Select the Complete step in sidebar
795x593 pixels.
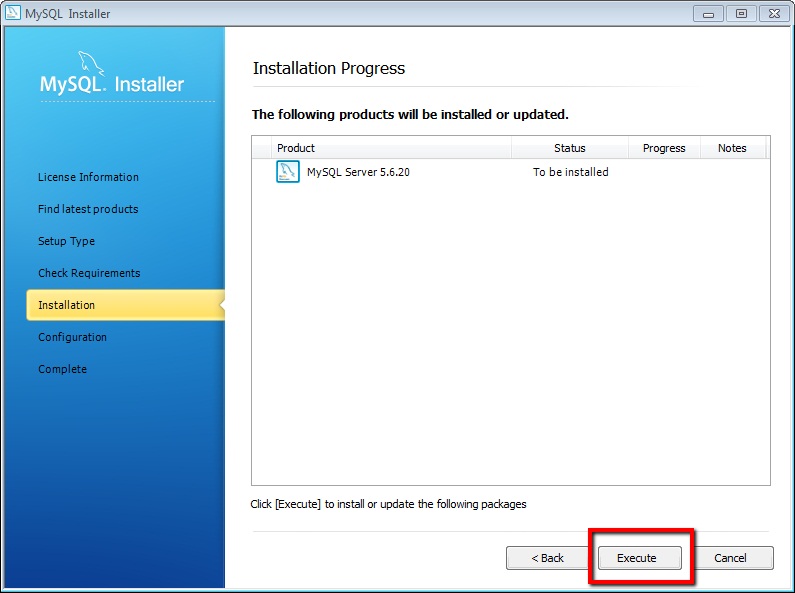coord(62,369)
